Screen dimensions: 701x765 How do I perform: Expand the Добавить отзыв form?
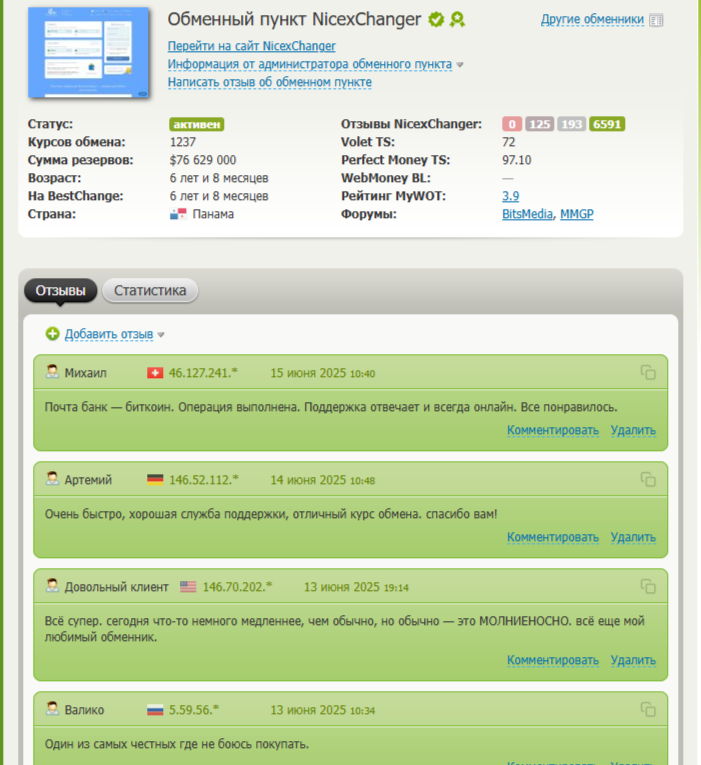tap(109, 334)
